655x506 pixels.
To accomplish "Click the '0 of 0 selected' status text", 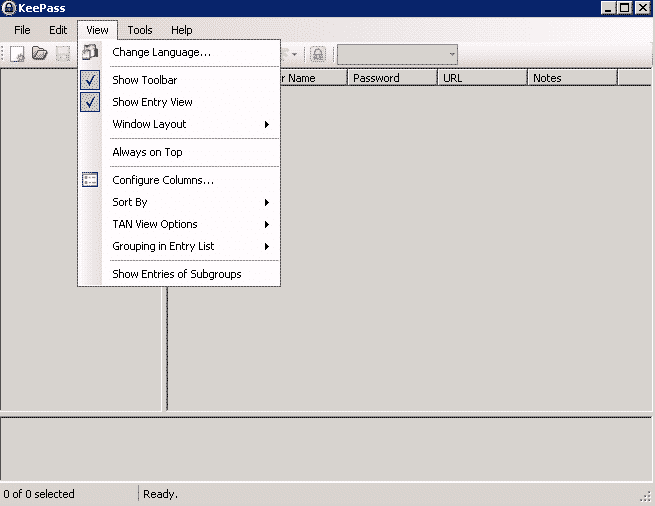I will 39,494.
